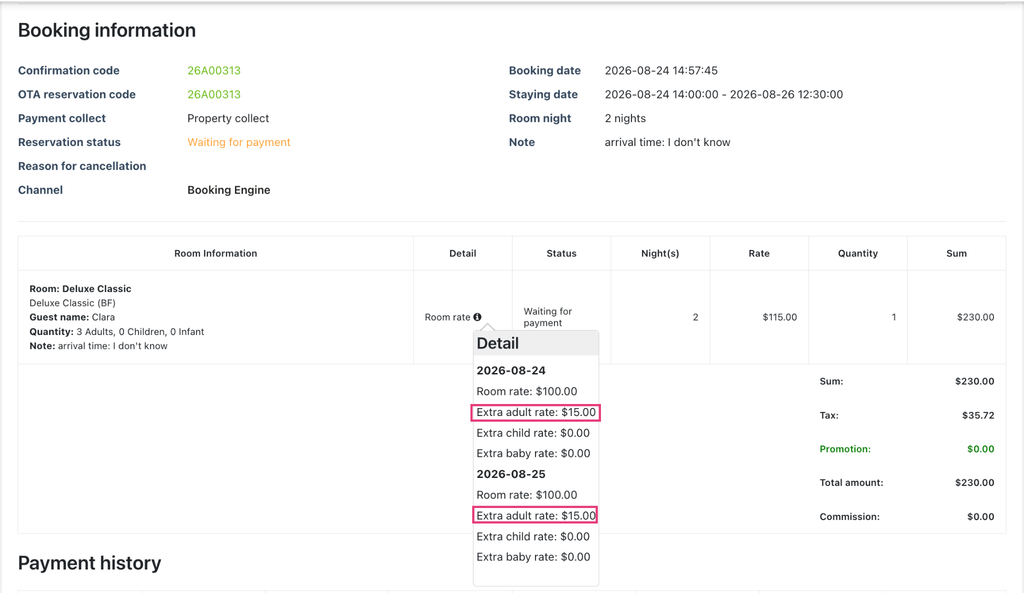Screen dimensions: 1024x593
Task: Click the Rate column header
Action: point(759,253)
